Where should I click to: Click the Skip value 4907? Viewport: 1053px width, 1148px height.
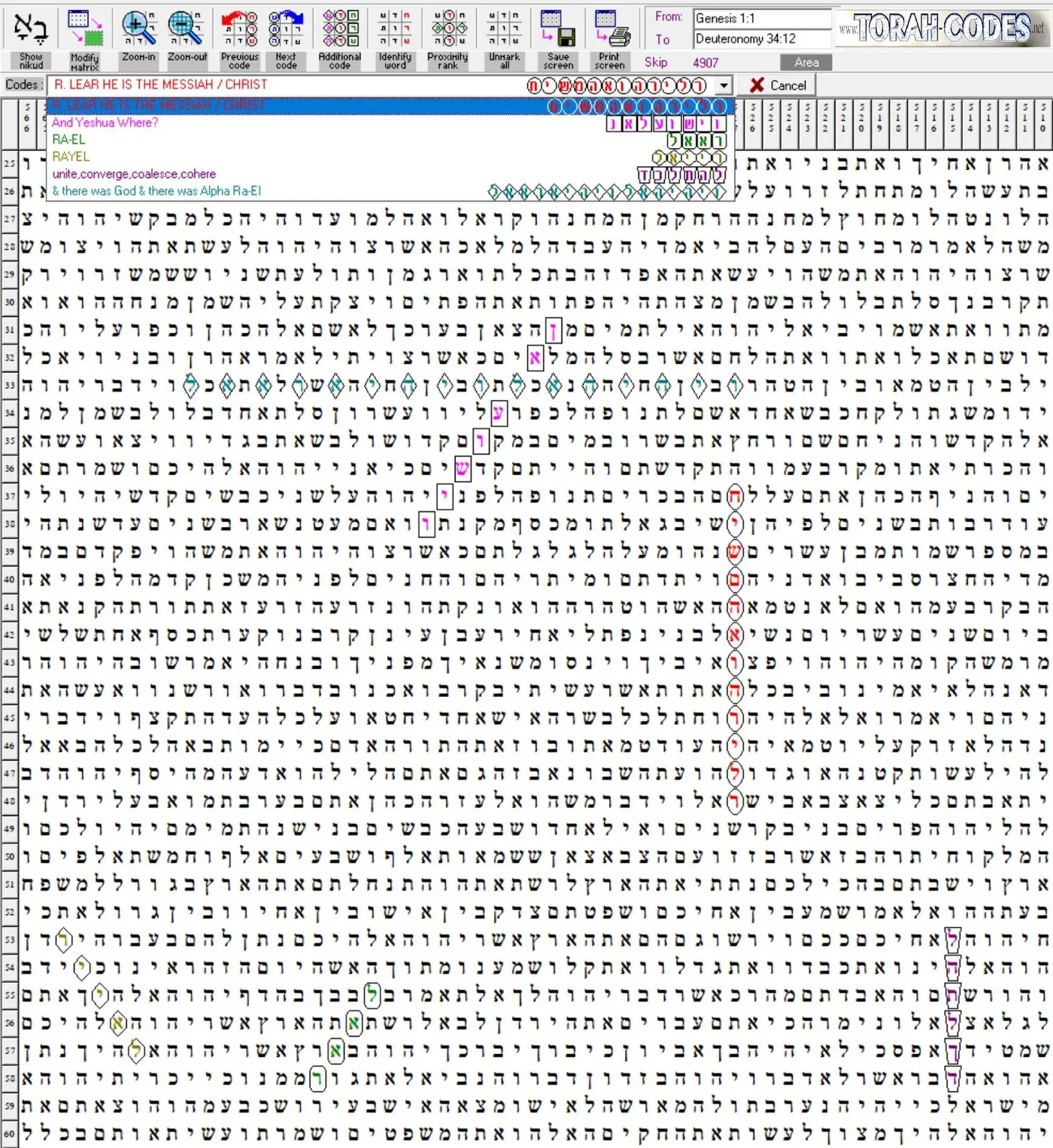(706, 63)
